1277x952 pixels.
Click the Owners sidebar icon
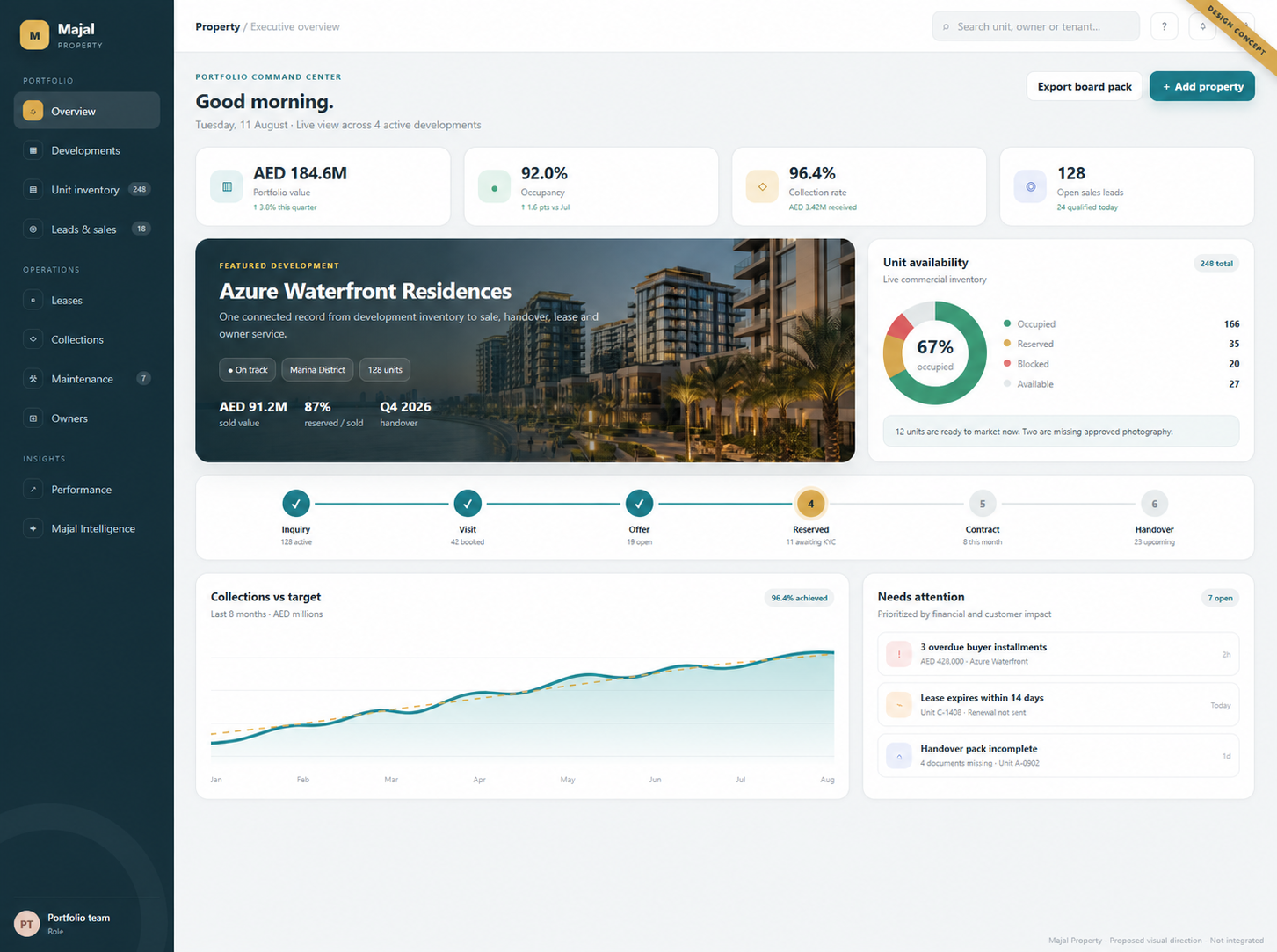point(33,418)
